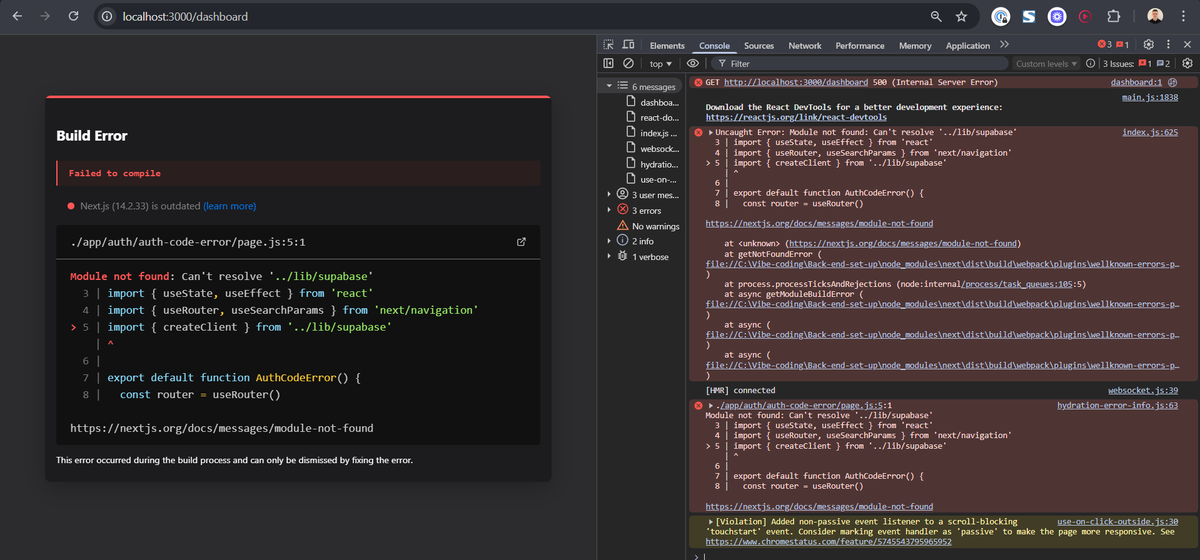Open DevTools settings gear in the tab bar

tap(1149, 45)
